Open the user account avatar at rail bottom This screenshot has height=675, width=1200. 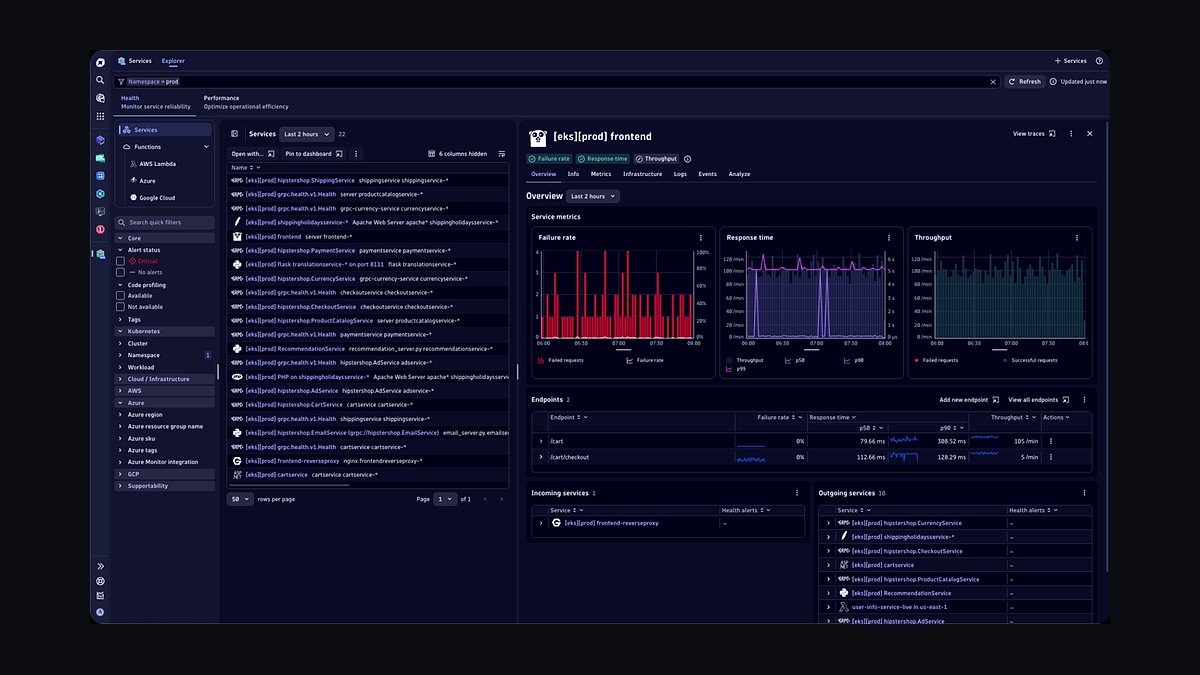(100, 611)
